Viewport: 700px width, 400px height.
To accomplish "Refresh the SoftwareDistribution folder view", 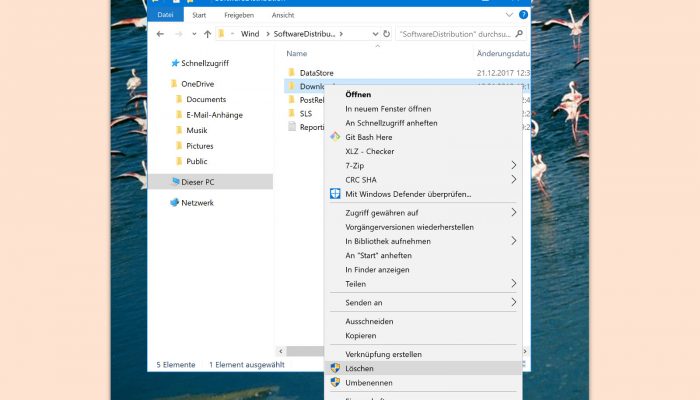I will [387, 33].
